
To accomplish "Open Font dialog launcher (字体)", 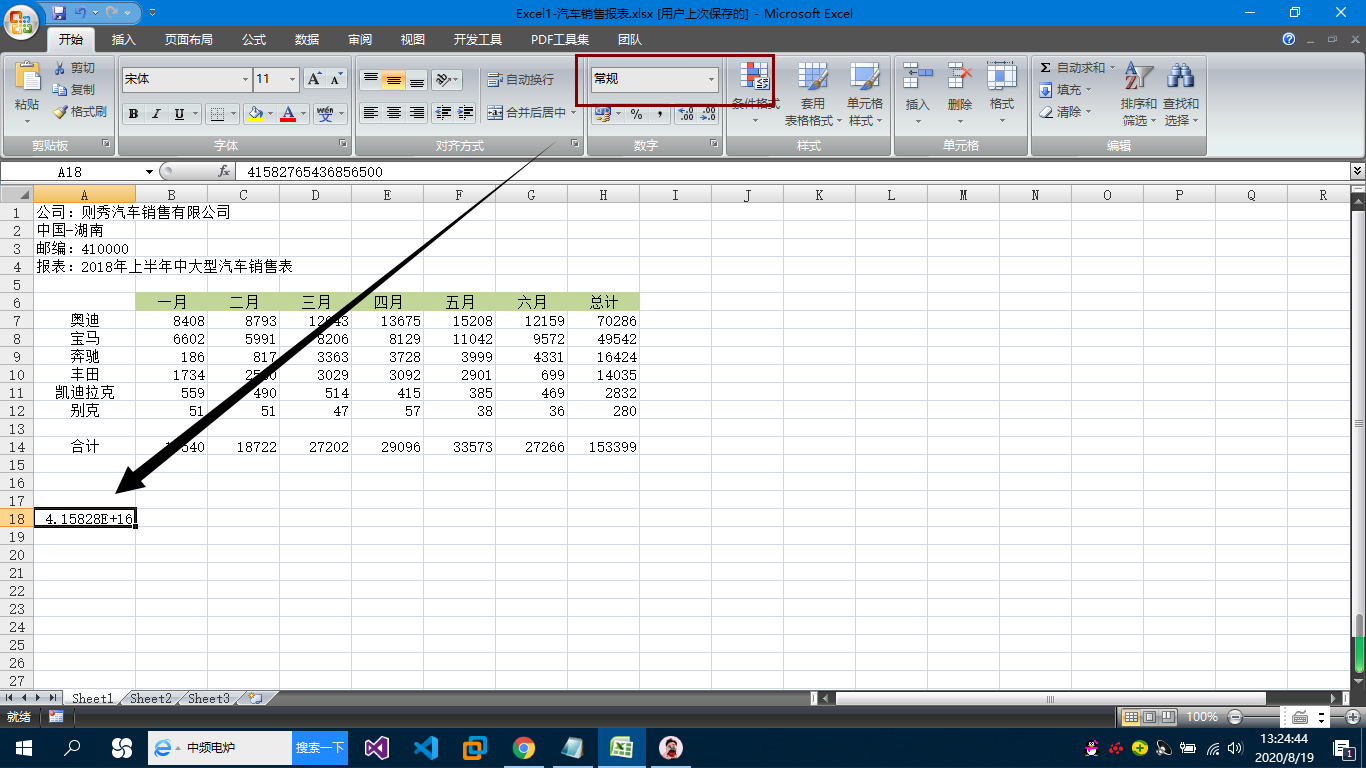I will [x=343, y=145].
